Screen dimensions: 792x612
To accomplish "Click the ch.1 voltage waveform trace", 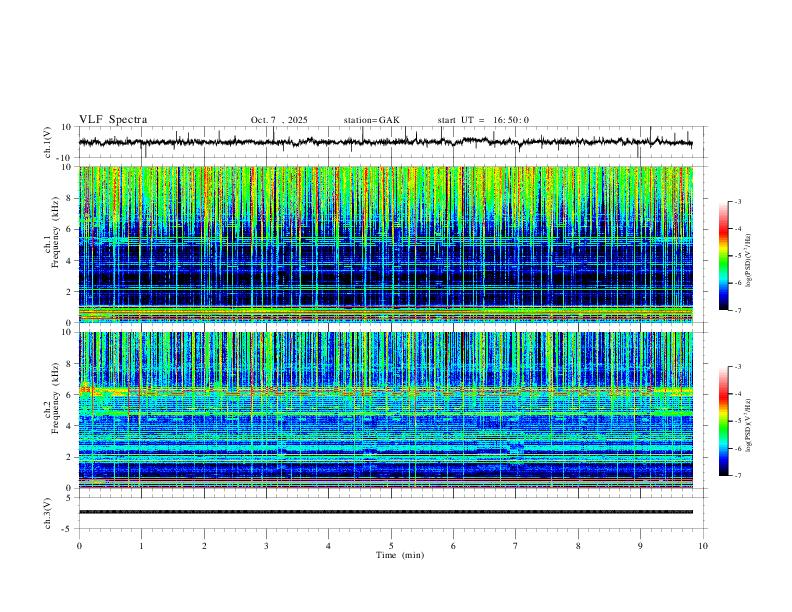I will [x=385, y=142].
